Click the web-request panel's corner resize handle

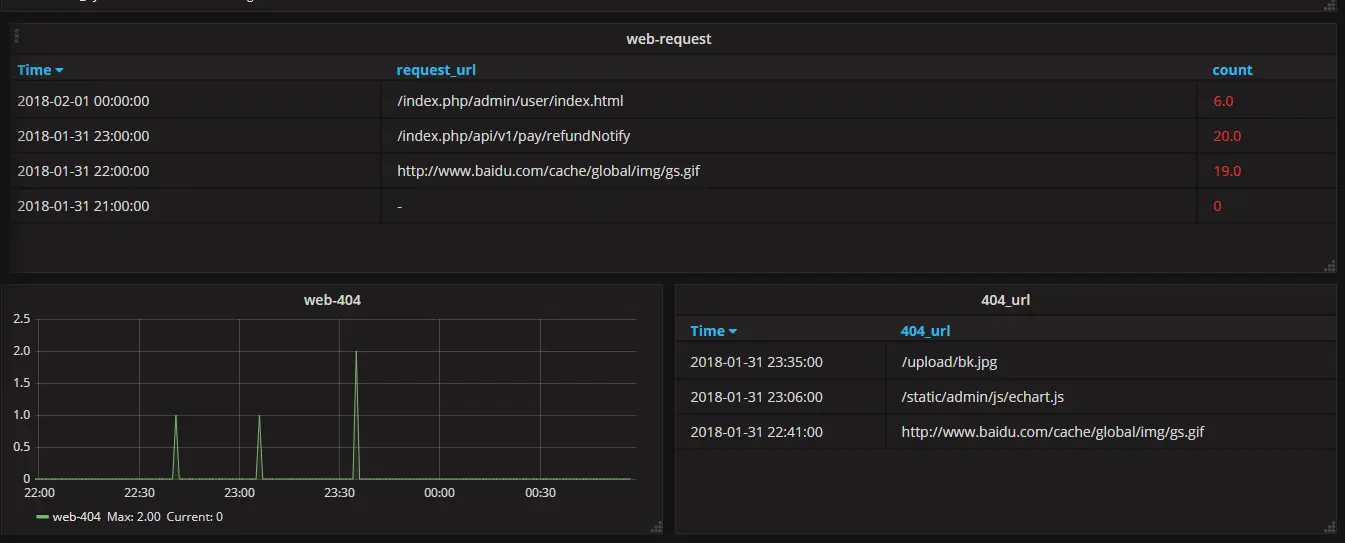tap(1329, 266)
